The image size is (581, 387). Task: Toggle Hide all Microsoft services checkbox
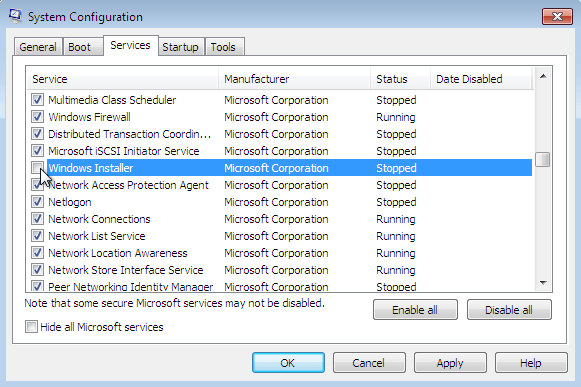(31, 327)
